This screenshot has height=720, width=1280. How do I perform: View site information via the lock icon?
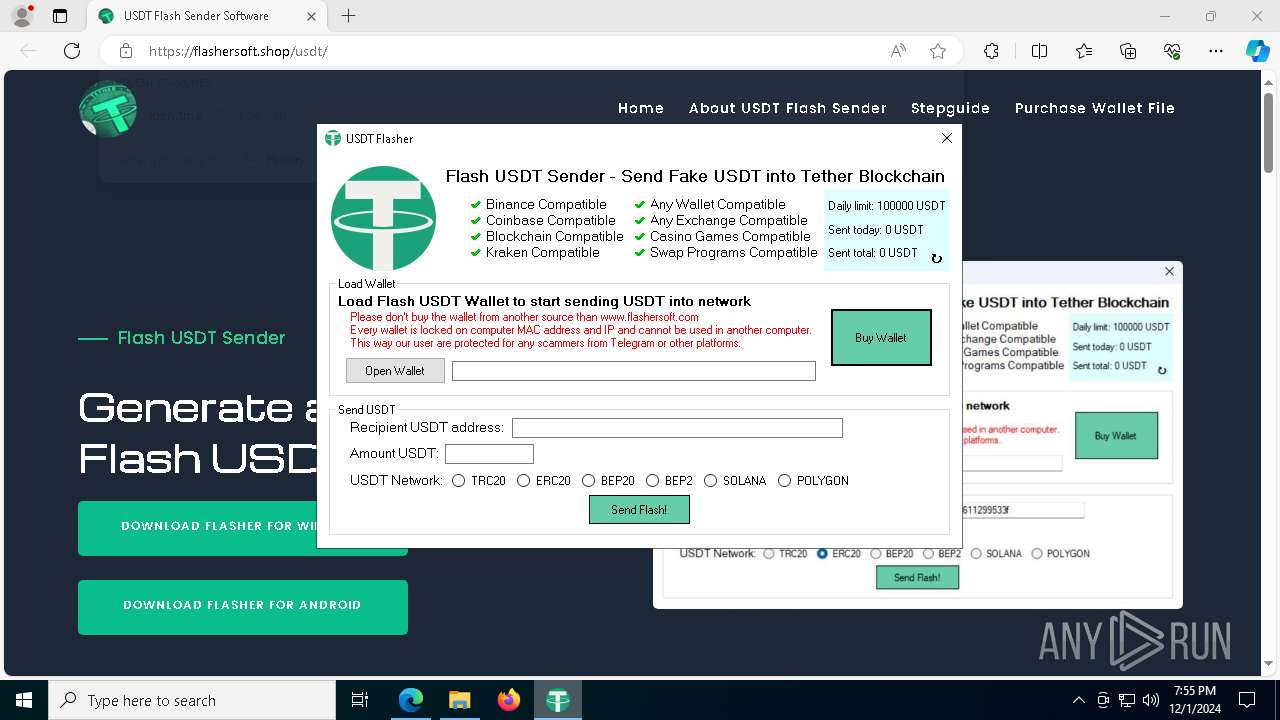tap(126, 51)
